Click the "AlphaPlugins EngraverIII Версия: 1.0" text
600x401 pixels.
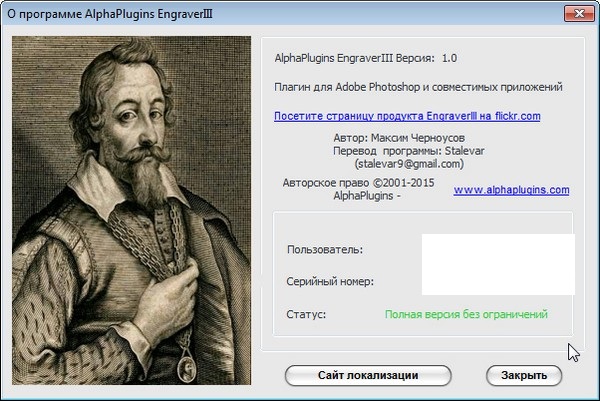pos(366,58)
